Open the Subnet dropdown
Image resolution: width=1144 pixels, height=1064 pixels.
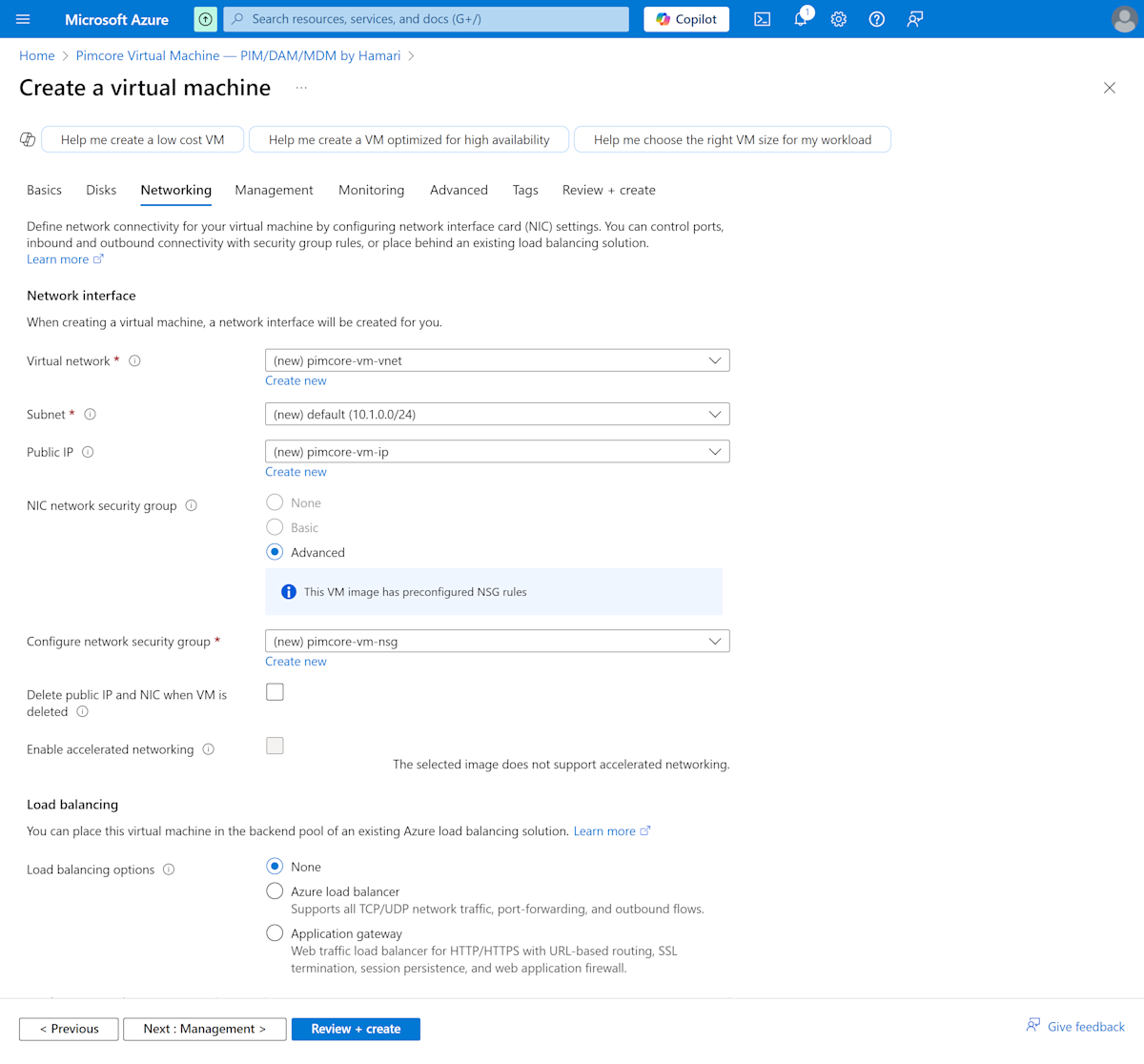pos(498,415)
